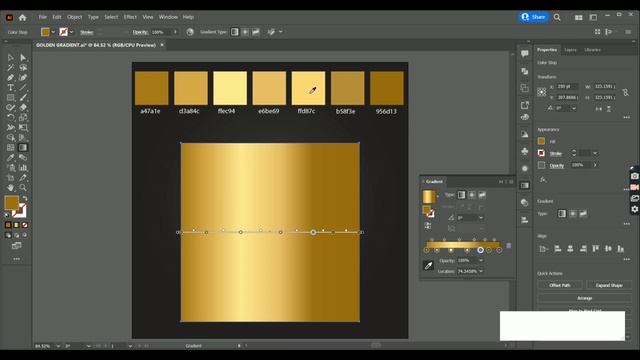Screen dimensions: 640x360
Task: Select the Paintbrush tool
Action: pos(23,98)
